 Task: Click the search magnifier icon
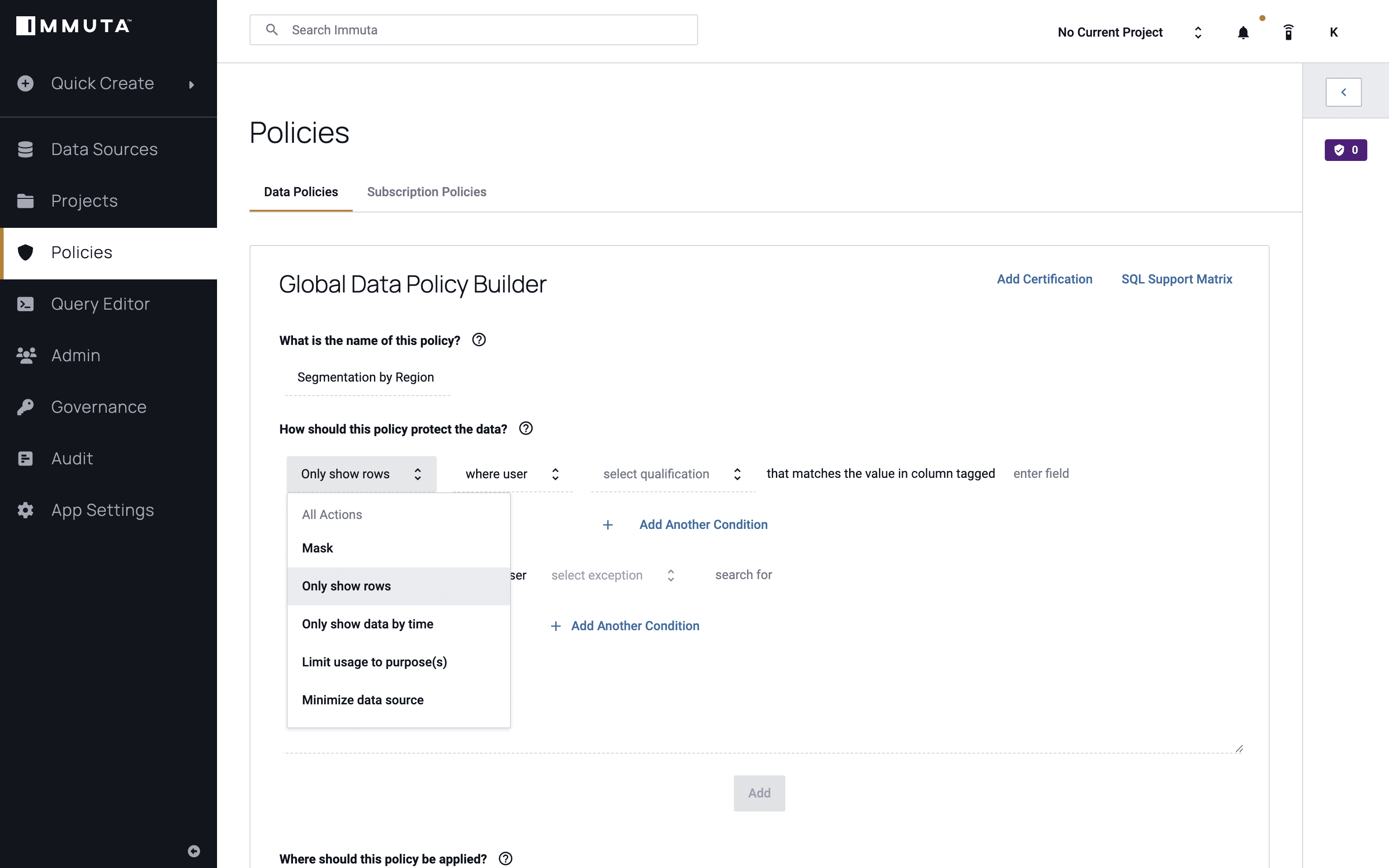click(272, 30)
